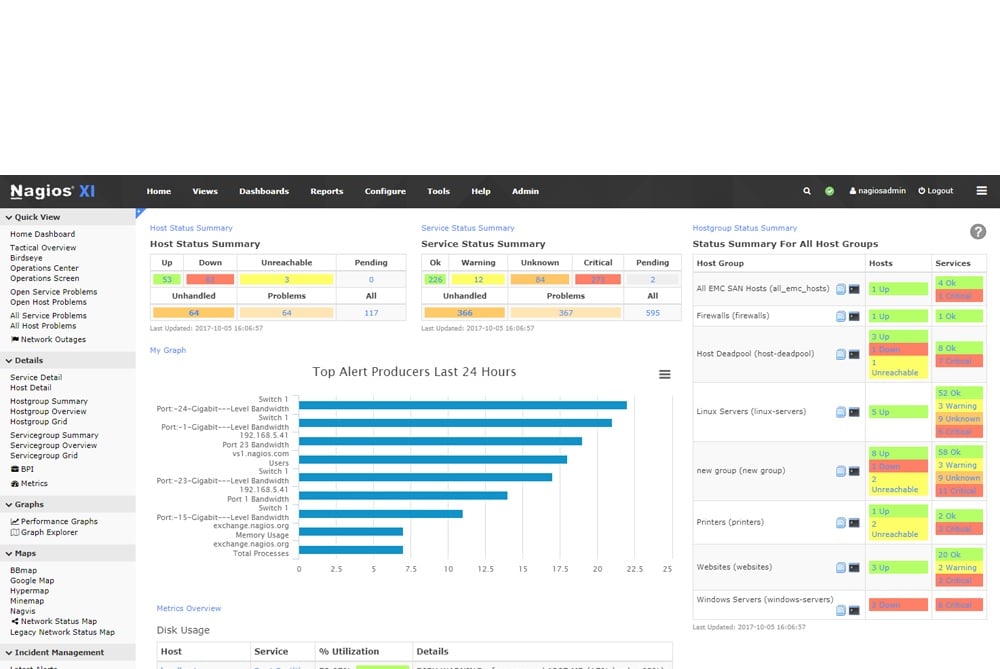Click the 595 All services count
This screenshot has width=1008, height=669.
[x=652, y=313]
